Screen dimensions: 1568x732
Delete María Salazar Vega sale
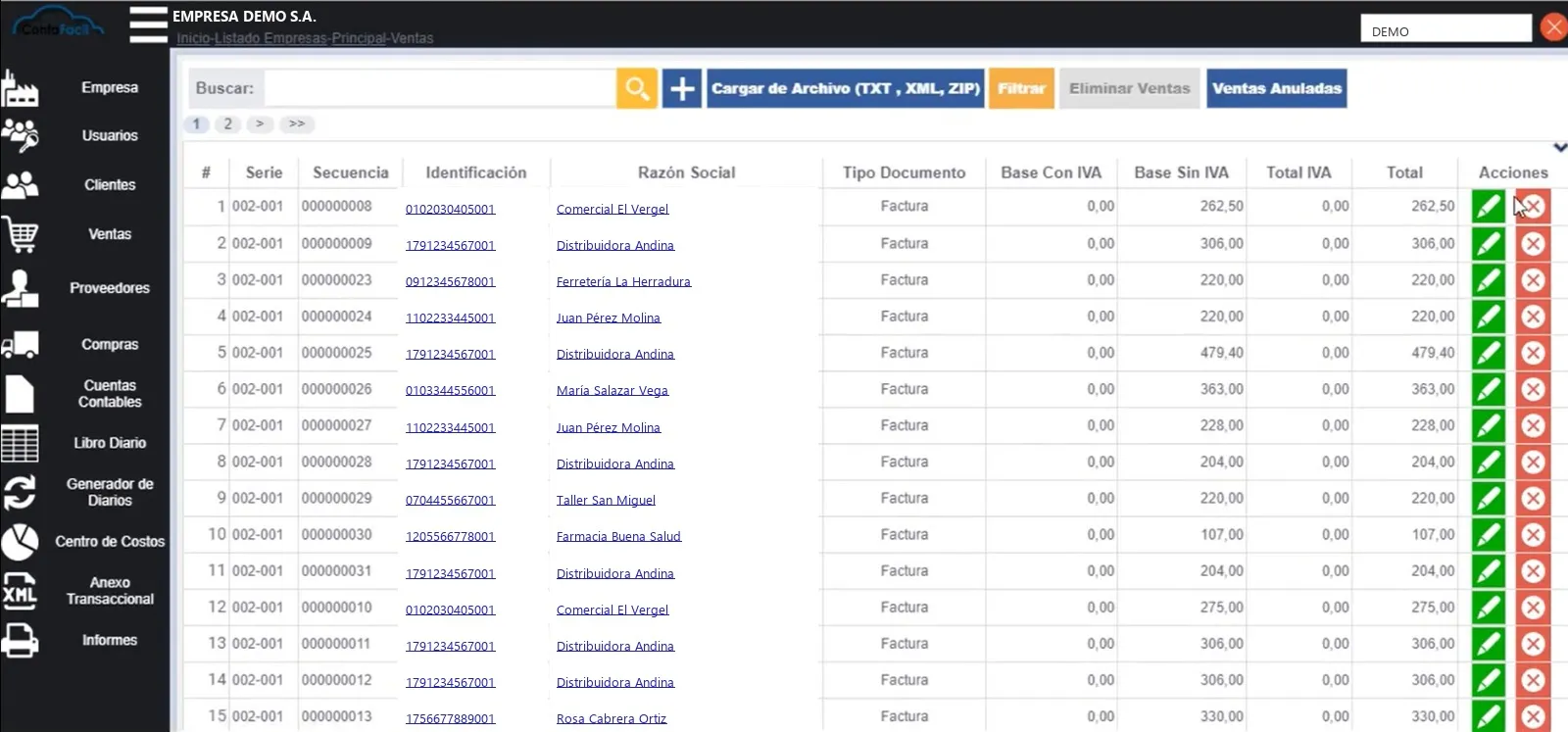pos(1534,389)
